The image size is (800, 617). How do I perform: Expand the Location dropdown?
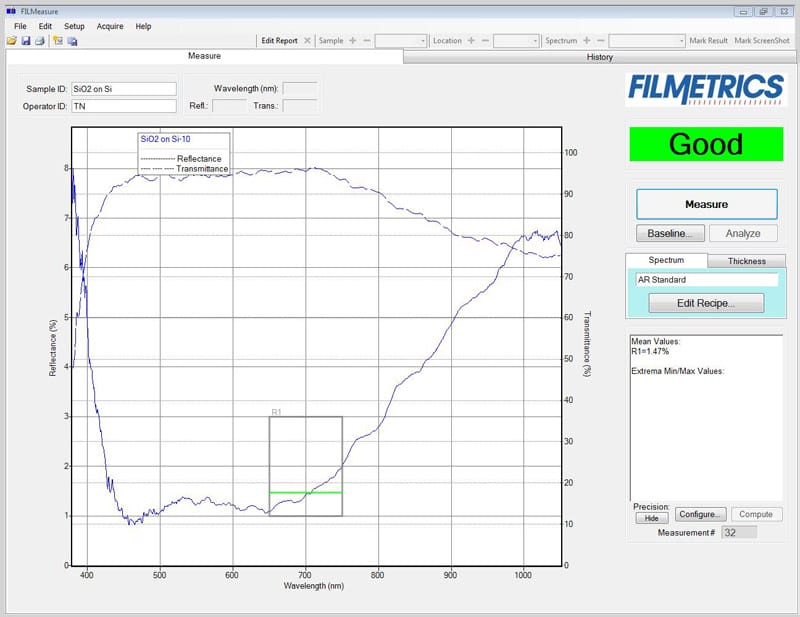(x=516, y=41)
